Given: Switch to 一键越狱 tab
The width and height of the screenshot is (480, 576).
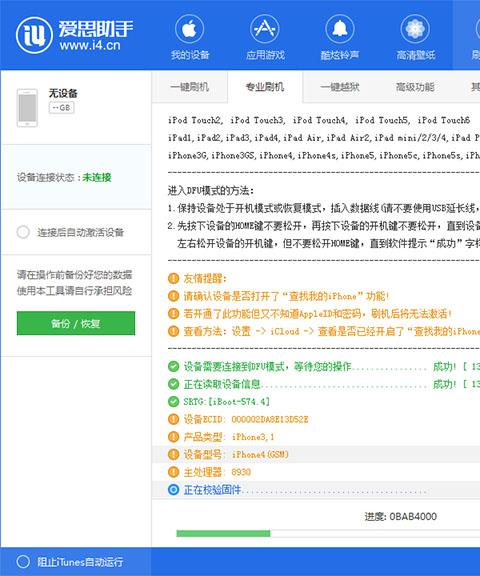Looking at the screenshot, I should pos(340,87).
